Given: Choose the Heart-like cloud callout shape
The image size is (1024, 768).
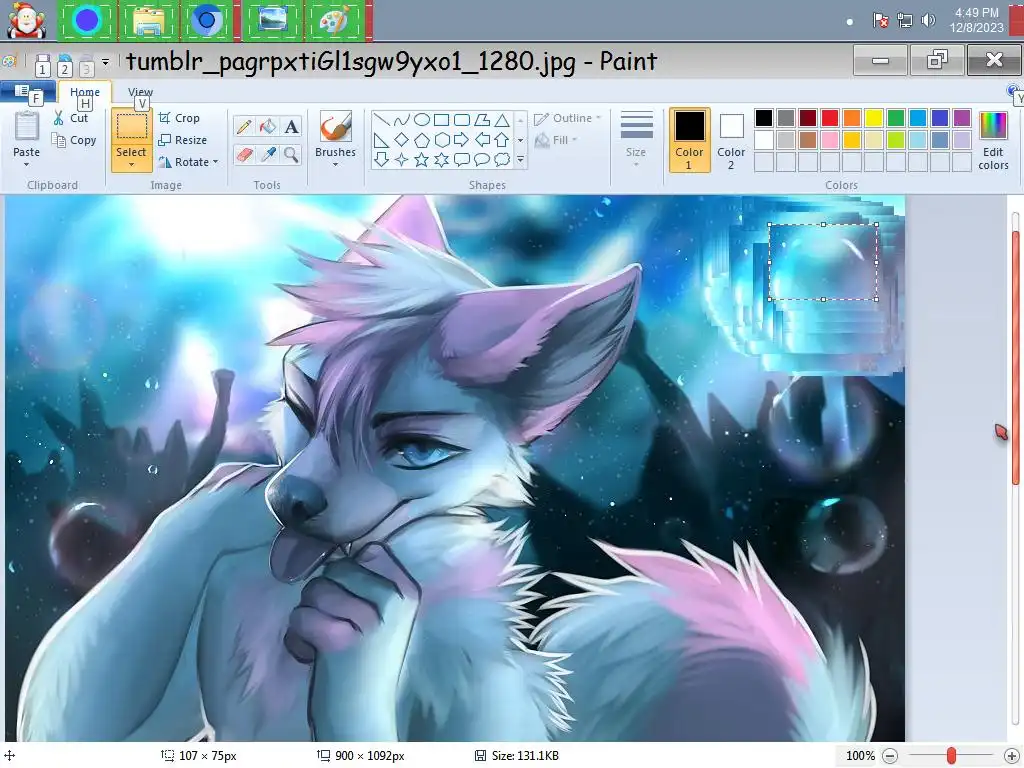Looking at the screenshot, I should pos(502,159).
